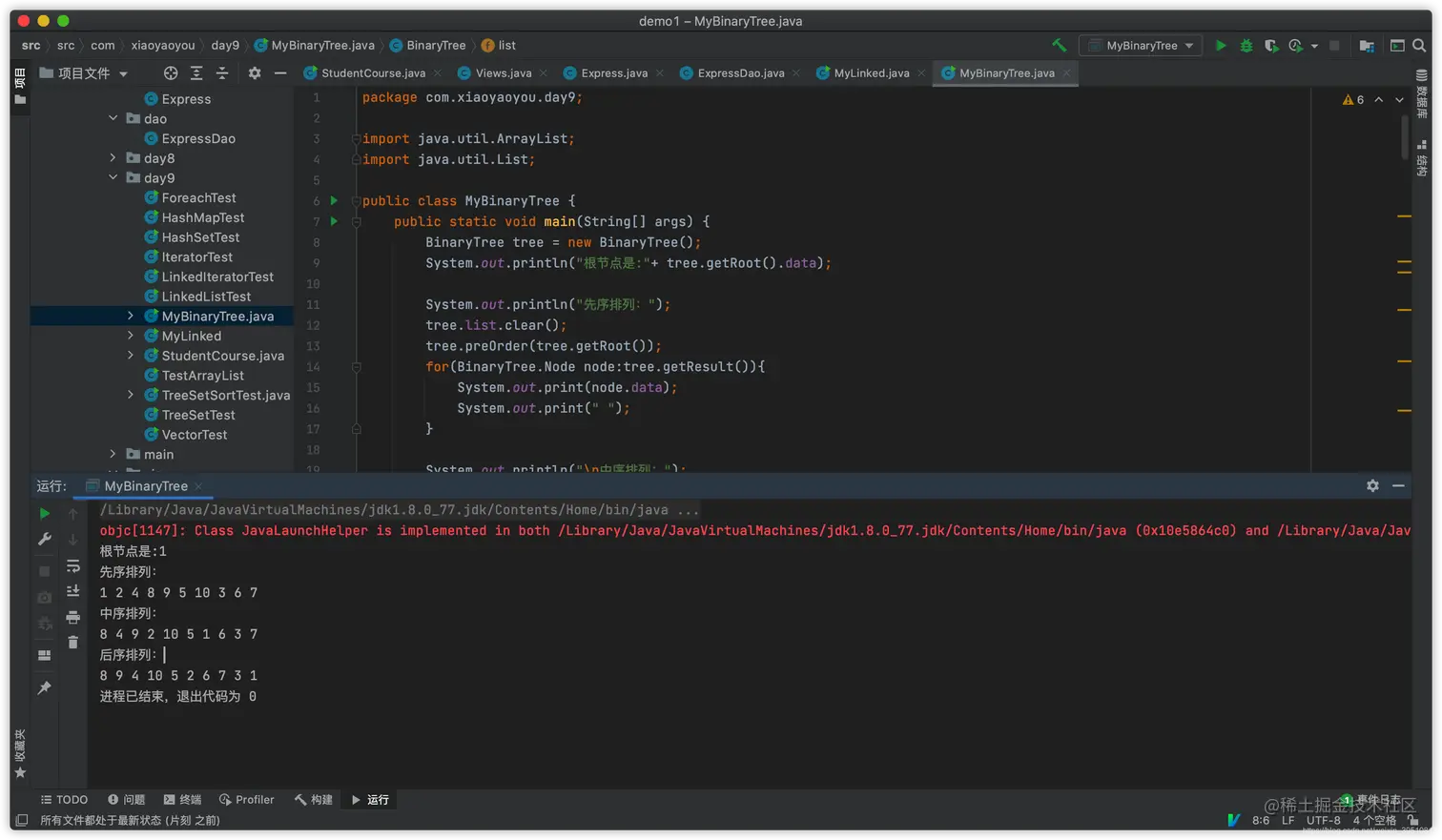Open the Profiler tool window
This screenshot has height=840, width=1442.
[x=247, y=799]
